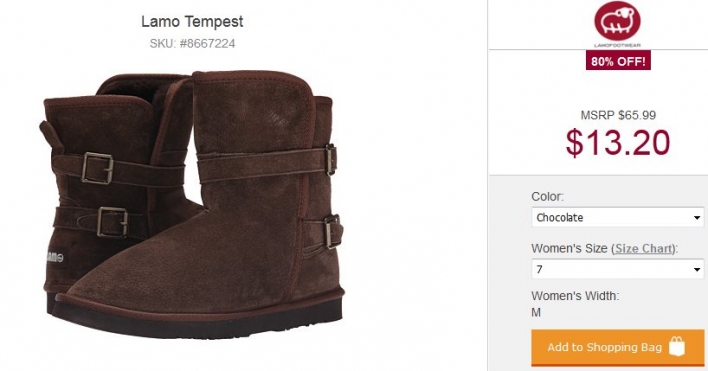Viewport: 708px width, 371px height.
Task: Click the $13.20 sale price
Action: pyautogui.click(x=618, y=143)
